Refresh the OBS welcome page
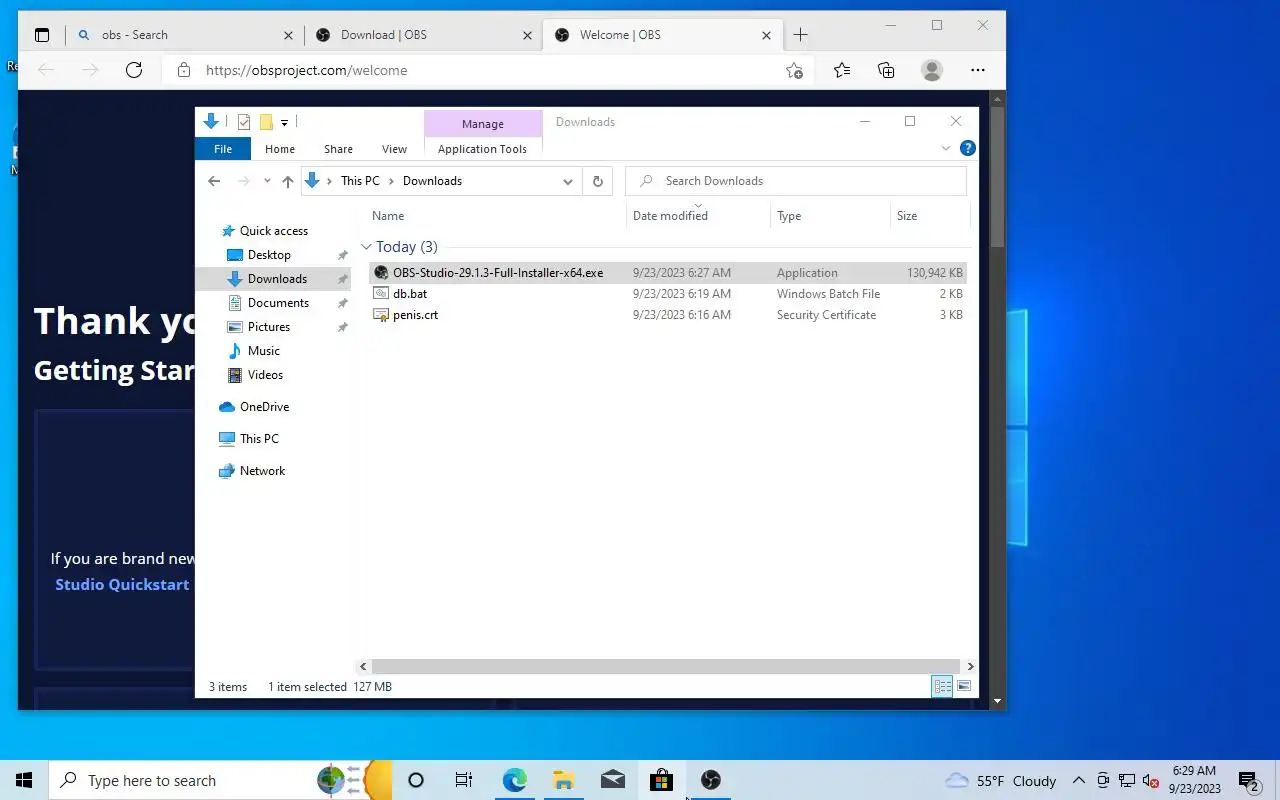This screenshot has width=1280, height=800. click(134, 70)
